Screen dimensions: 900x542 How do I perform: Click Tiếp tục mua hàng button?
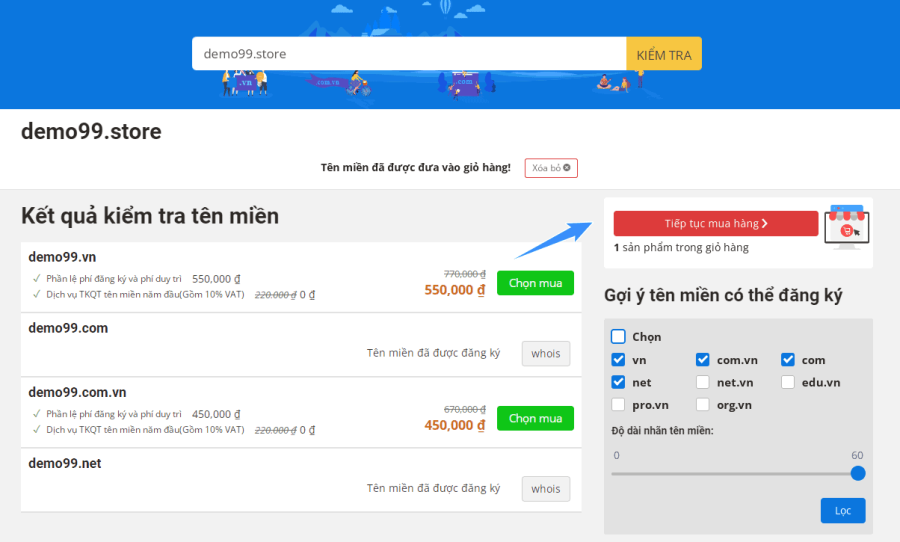point(716,223)
